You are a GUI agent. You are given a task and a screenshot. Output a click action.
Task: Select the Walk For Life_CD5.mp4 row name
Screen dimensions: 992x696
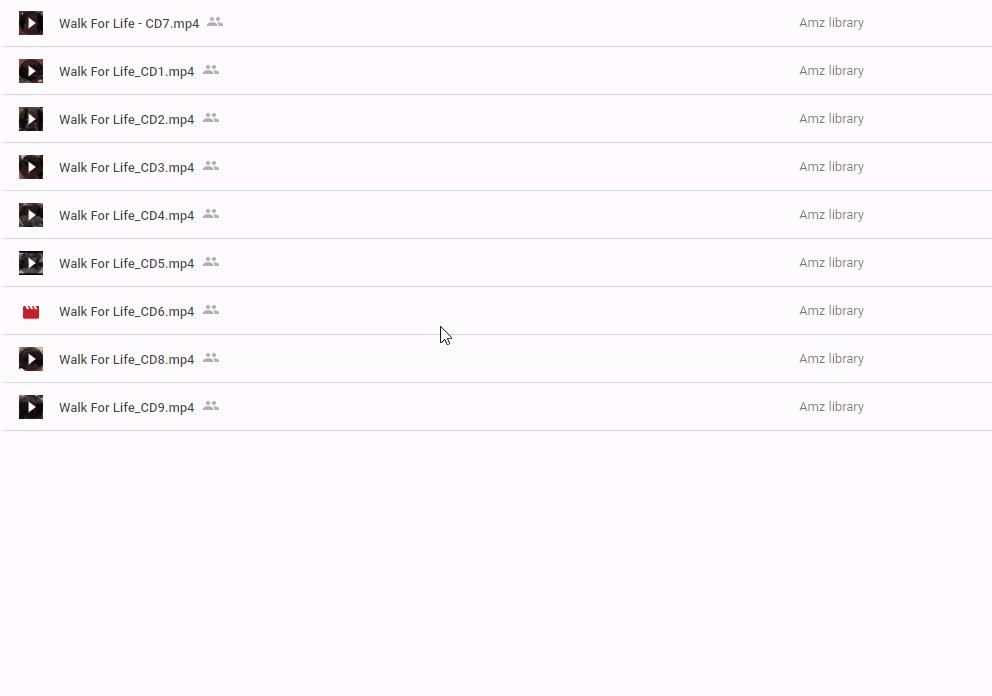click(127, 264)
